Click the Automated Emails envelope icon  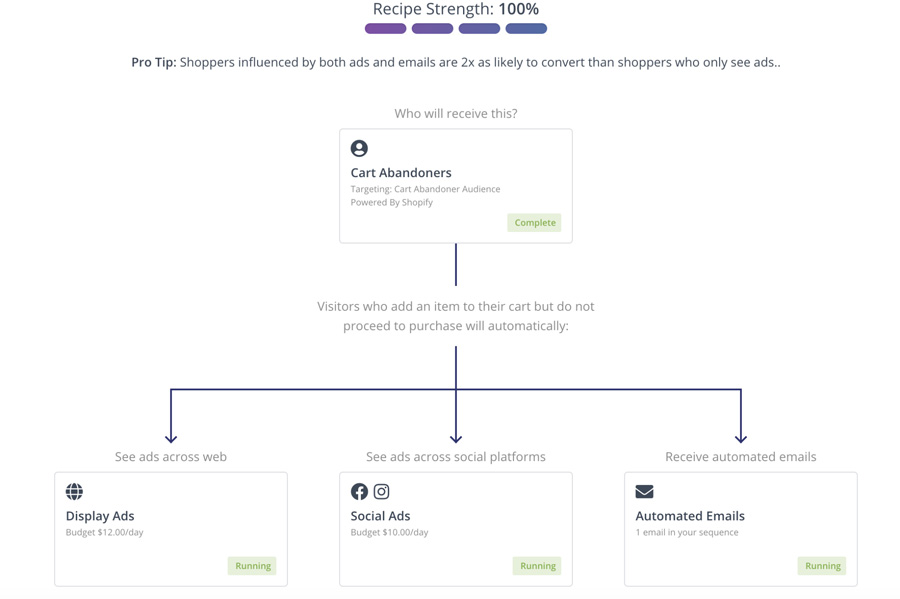(644, 491)
